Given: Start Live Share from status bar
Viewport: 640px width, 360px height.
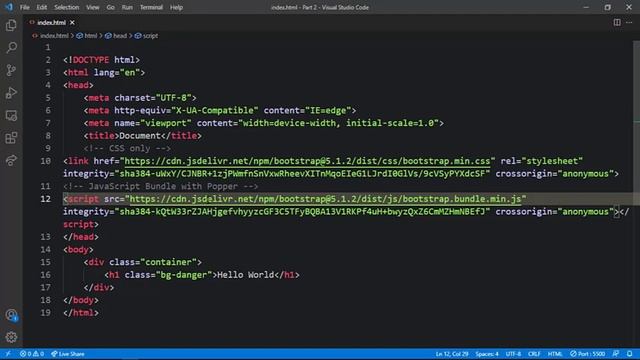Looking at the screenshot, I should 68,354.
